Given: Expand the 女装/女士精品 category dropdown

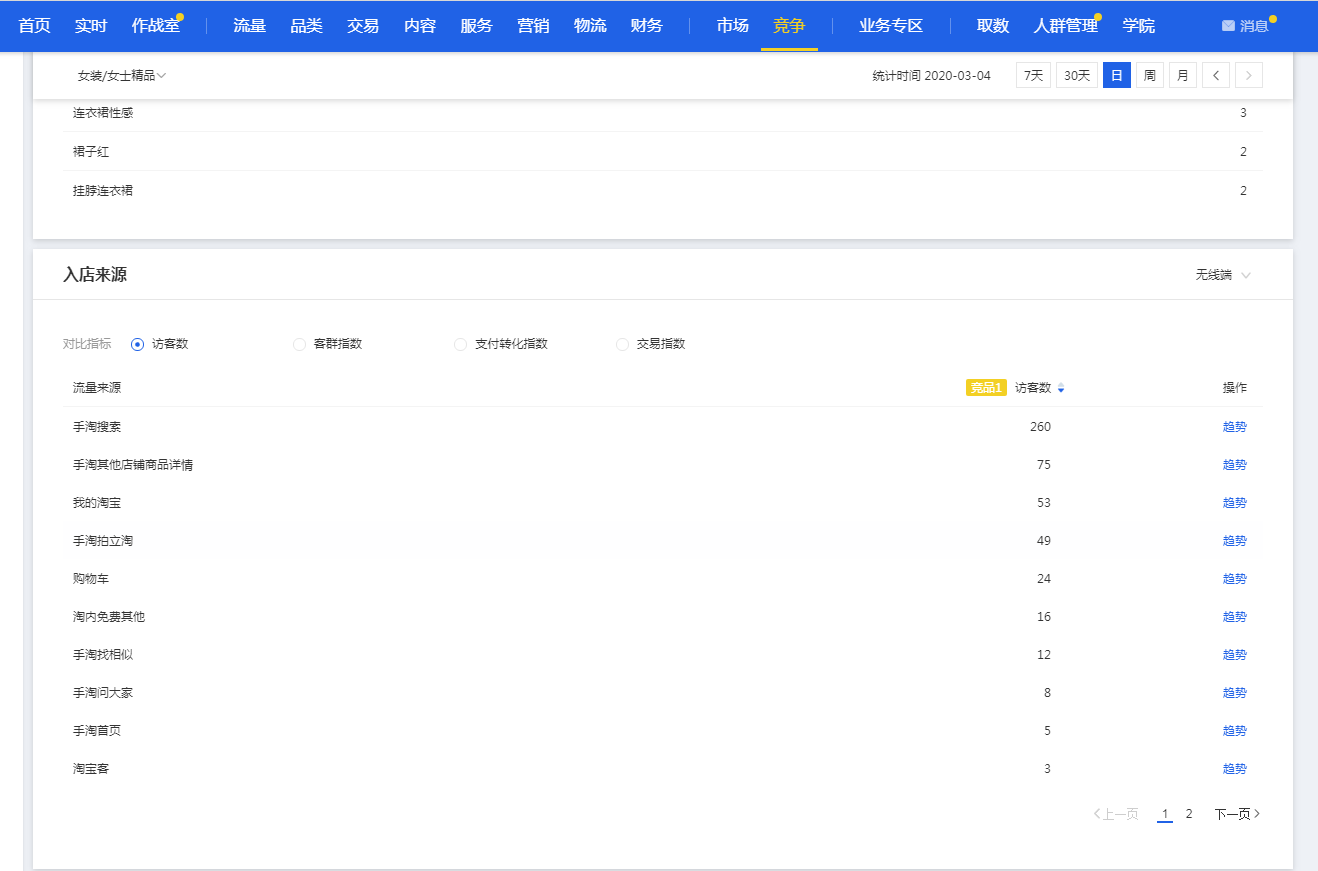Looking at the screenshot, I should (x=122, y=76).
